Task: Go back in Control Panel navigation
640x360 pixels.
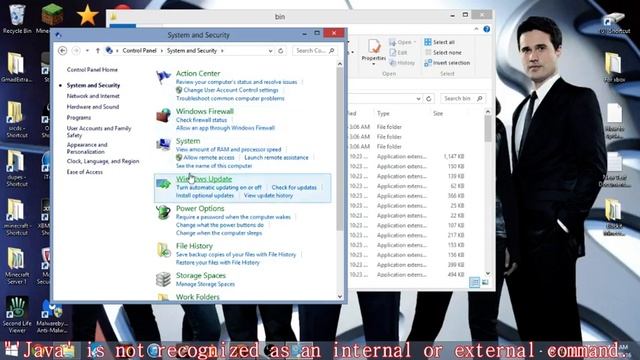Action: (62, 51)
